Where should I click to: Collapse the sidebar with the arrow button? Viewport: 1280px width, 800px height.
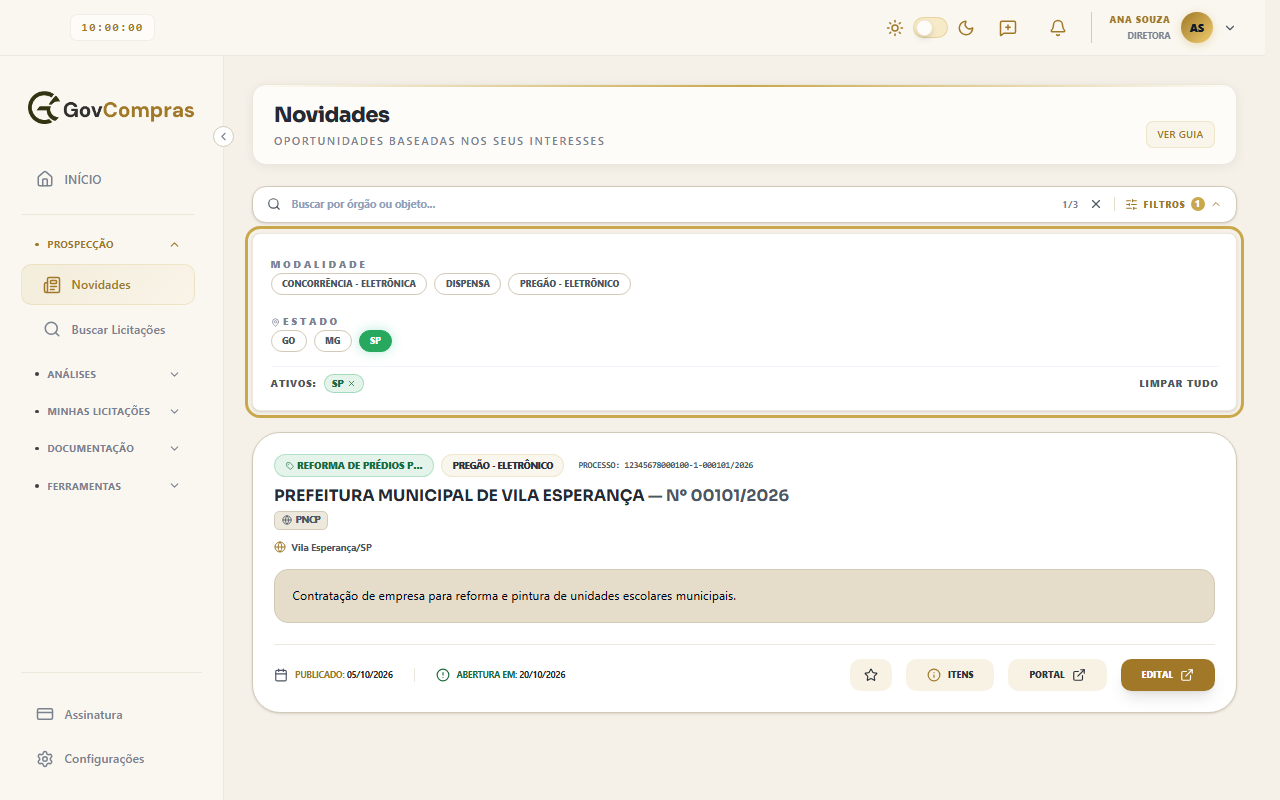click(x=224, y=136)
